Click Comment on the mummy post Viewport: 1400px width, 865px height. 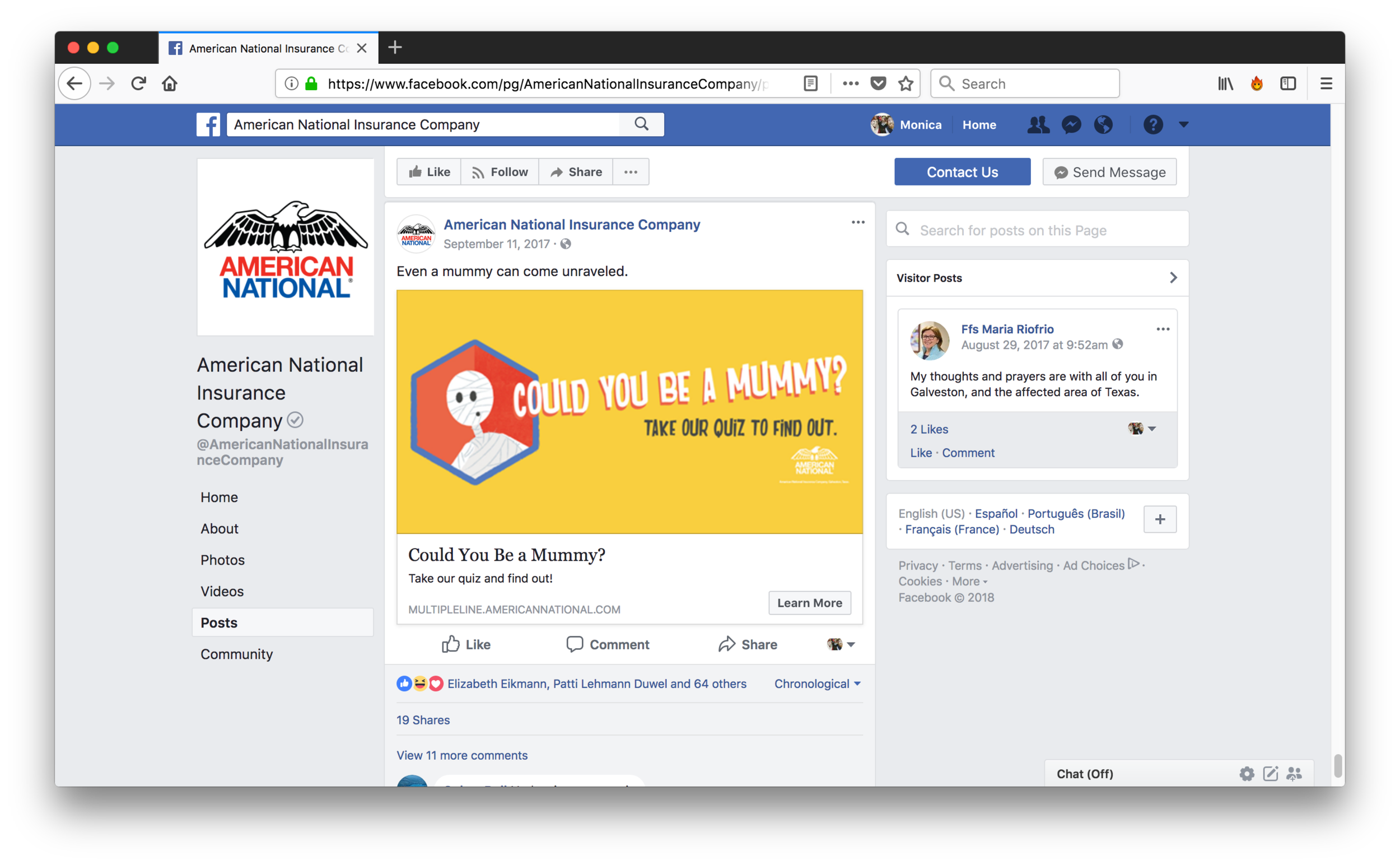tap(608, 644)
